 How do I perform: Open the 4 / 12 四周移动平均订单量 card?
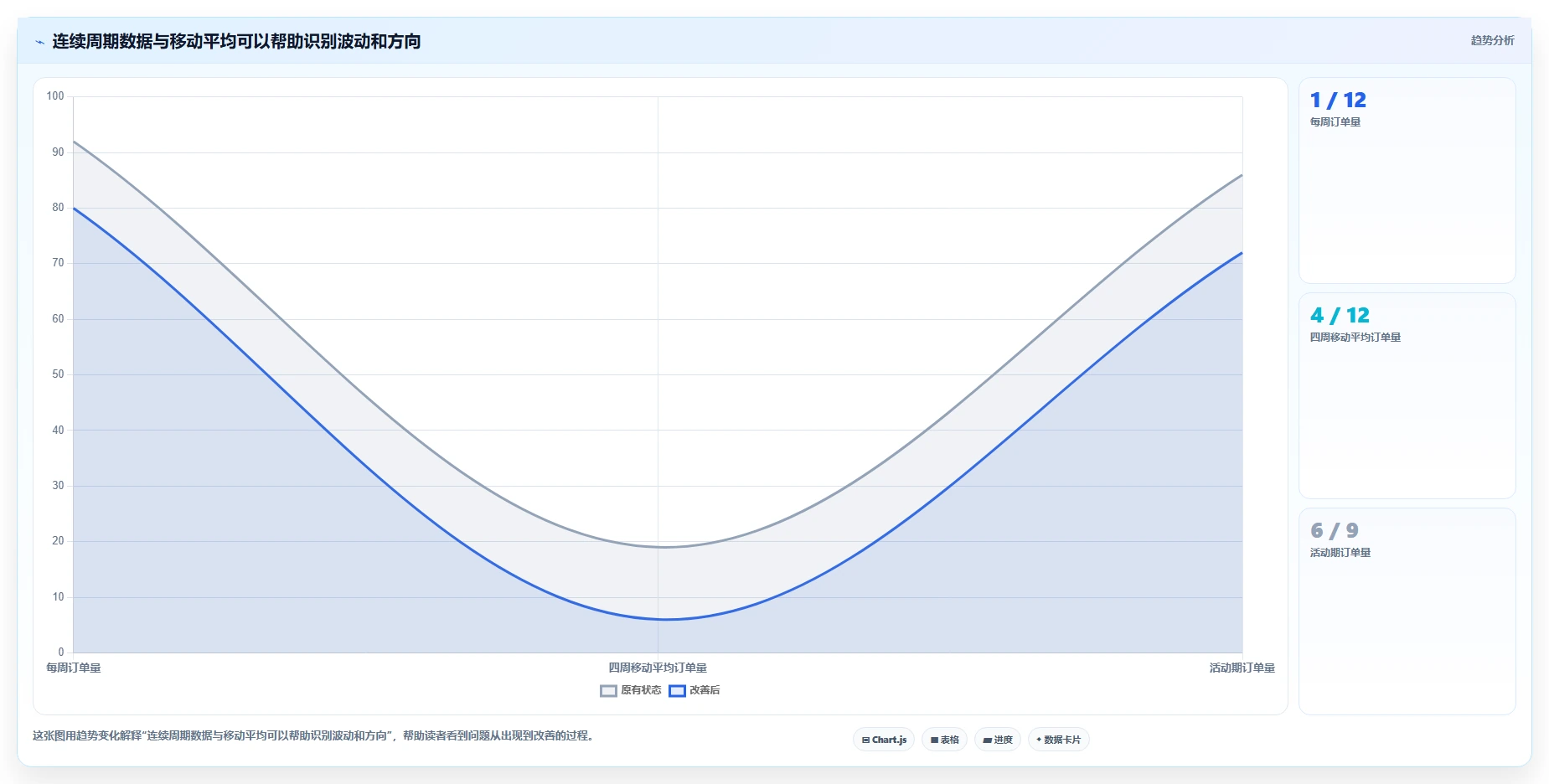point(1407,396)
